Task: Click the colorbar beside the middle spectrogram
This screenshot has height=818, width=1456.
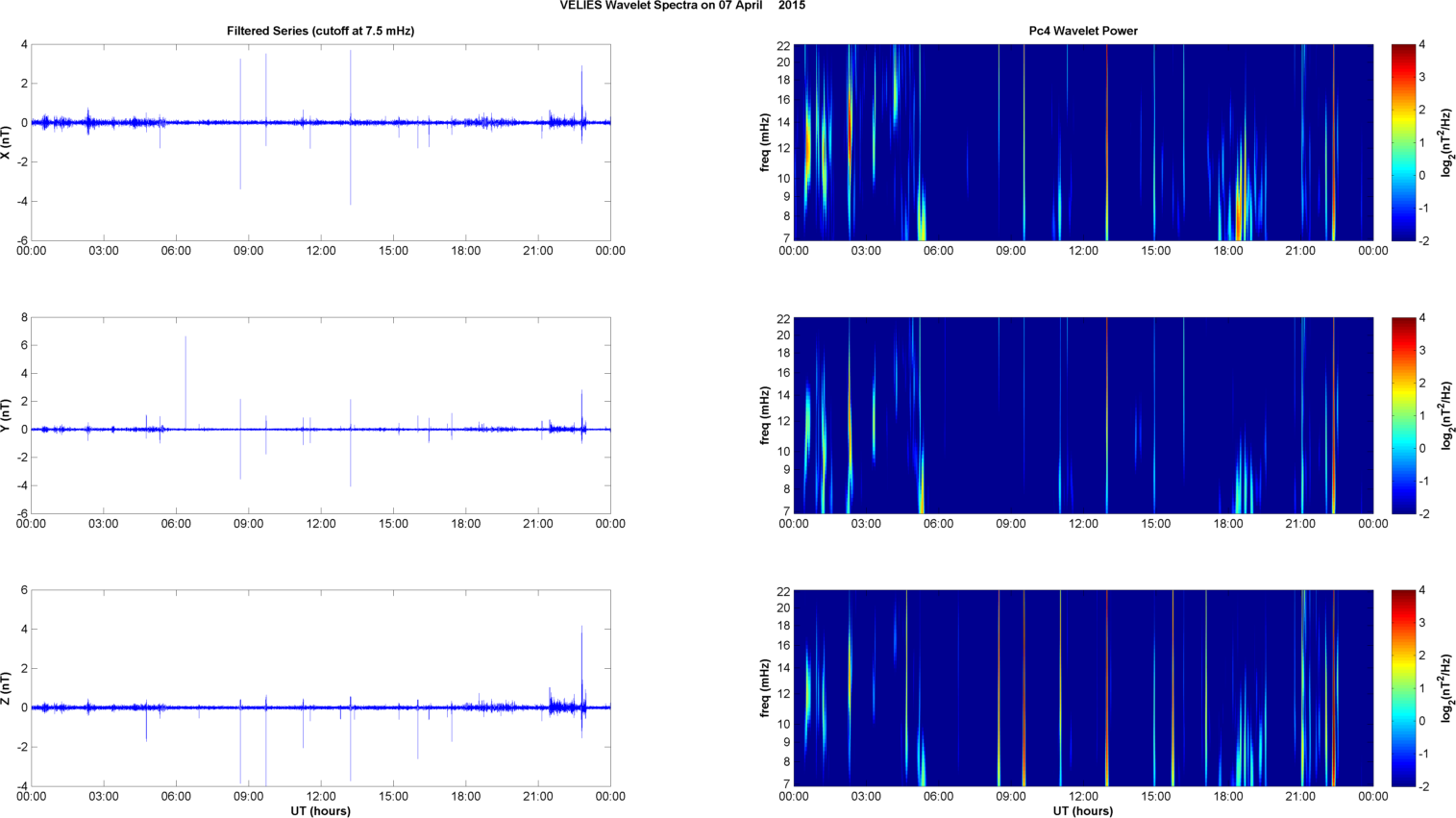Action: pos(1403,415)
